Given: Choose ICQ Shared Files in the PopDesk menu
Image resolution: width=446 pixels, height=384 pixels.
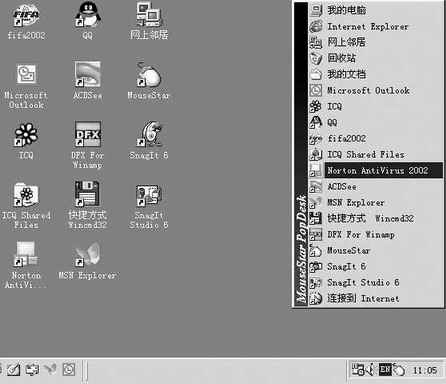Looking at the screenshot, I should pos(376,154).
